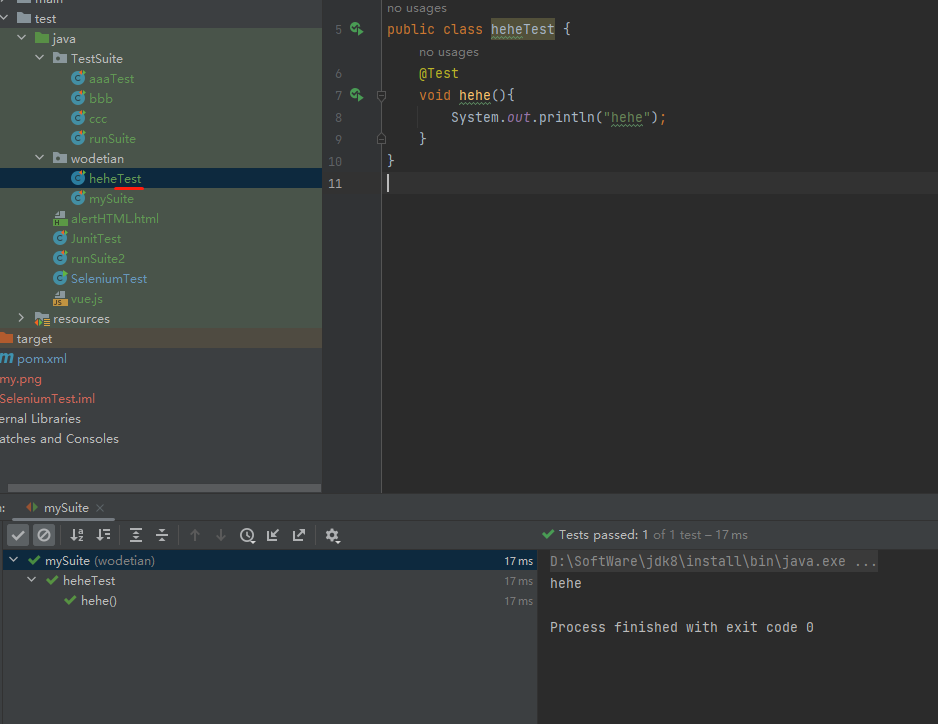
Task: Open test history with the clock icon
Action: click(246, 535)
